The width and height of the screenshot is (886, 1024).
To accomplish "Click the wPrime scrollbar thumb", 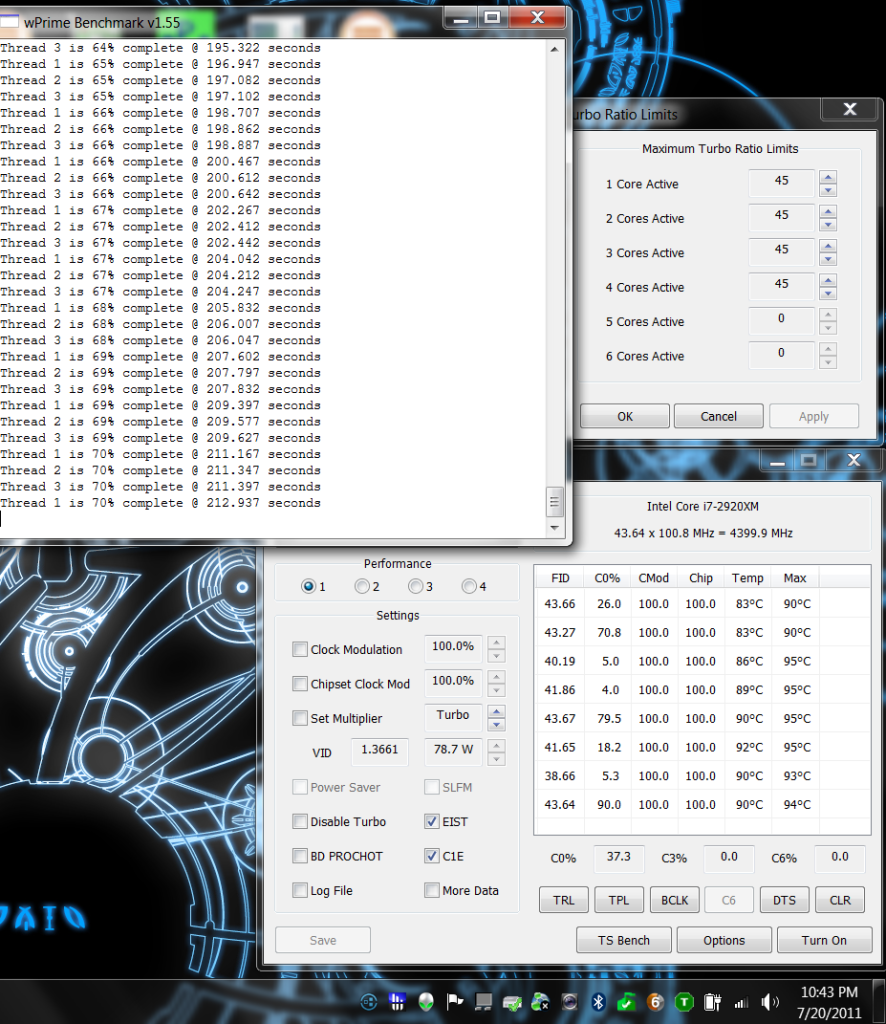I will tap(554, 502).
